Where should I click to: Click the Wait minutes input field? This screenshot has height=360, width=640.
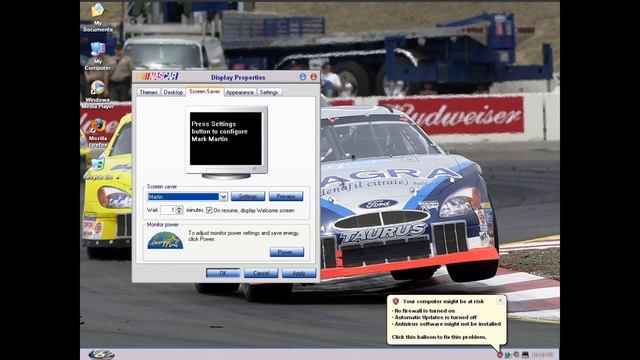(x=167, y=210)
